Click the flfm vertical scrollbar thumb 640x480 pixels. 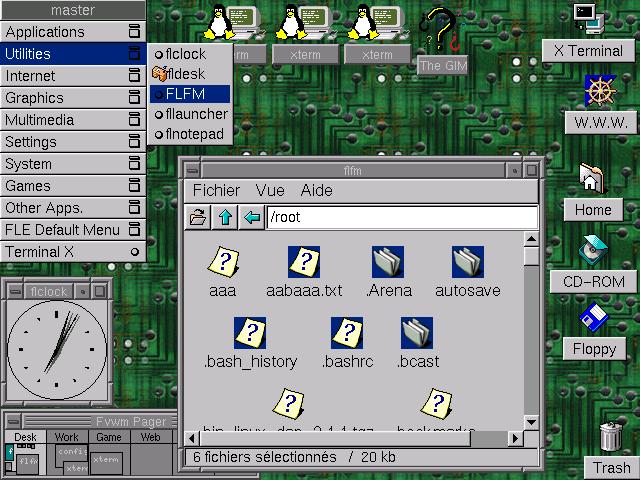click(531, 256)
